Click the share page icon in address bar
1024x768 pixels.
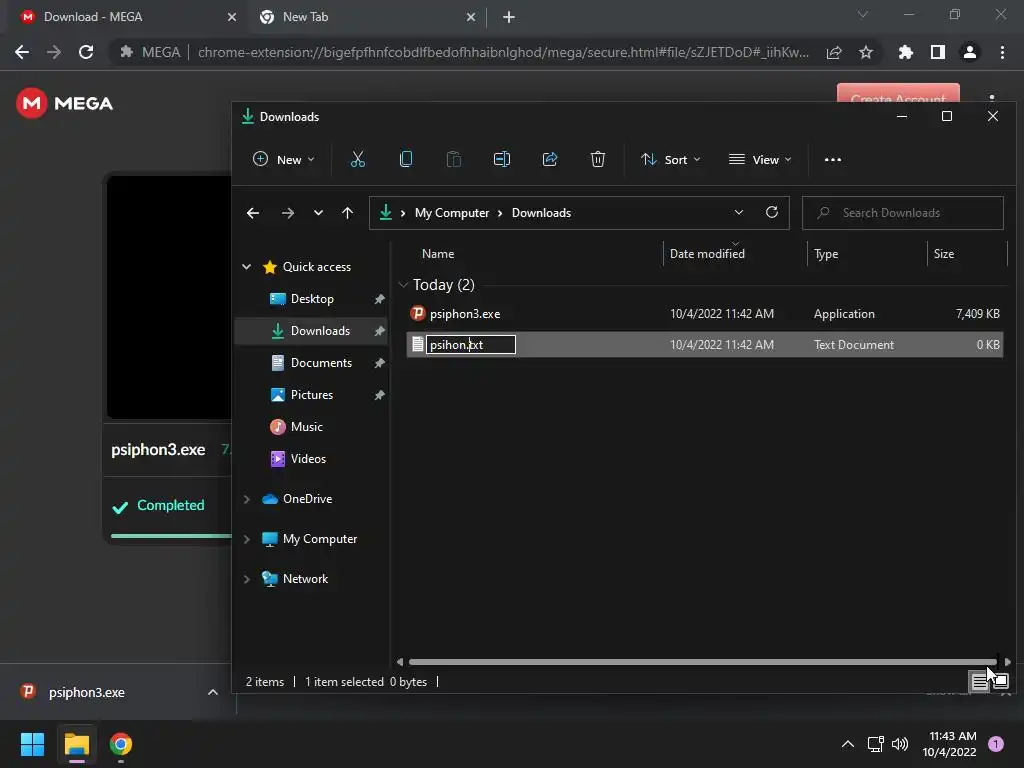834,52
